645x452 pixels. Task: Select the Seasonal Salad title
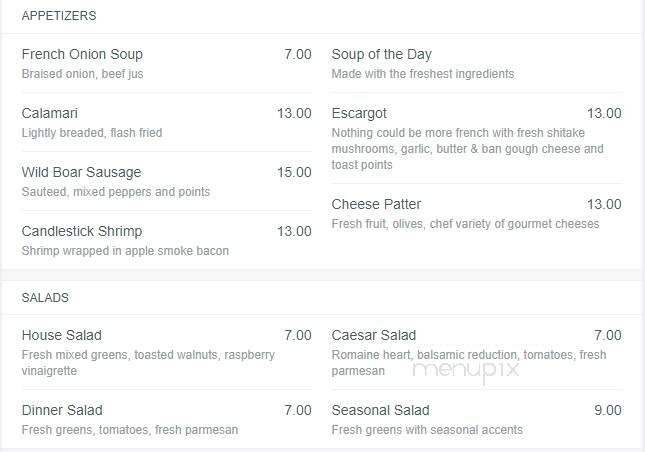tap(380, 410)
